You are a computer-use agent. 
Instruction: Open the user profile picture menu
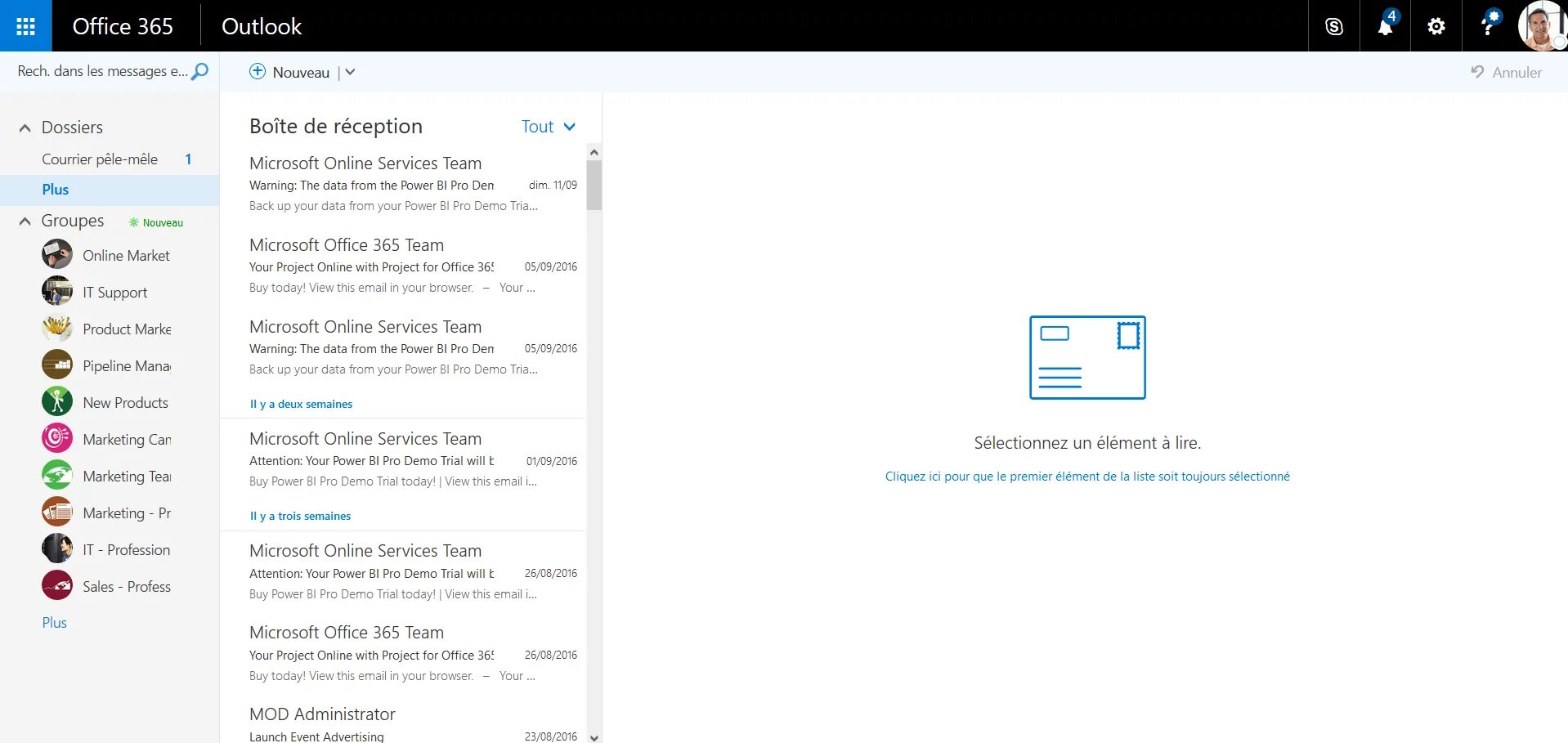tap(1542, 26)
